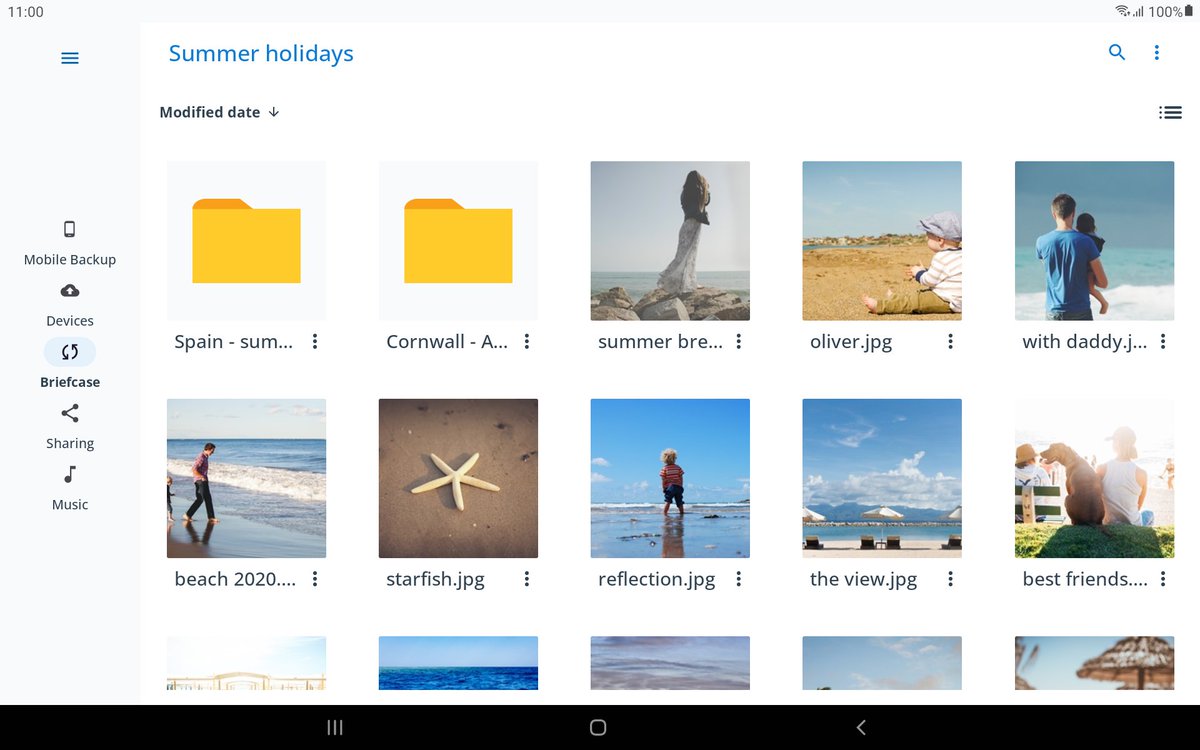
Task: Open reflection.jpg child photo thumbnail
Action: 670,478
